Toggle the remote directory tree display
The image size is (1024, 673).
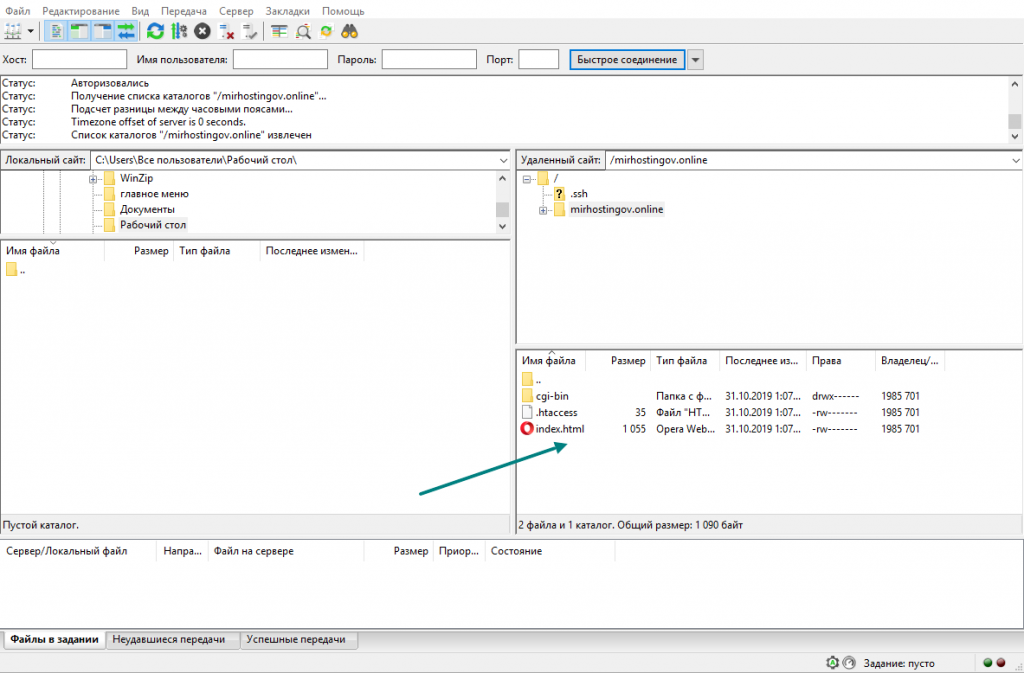point(103,31)
